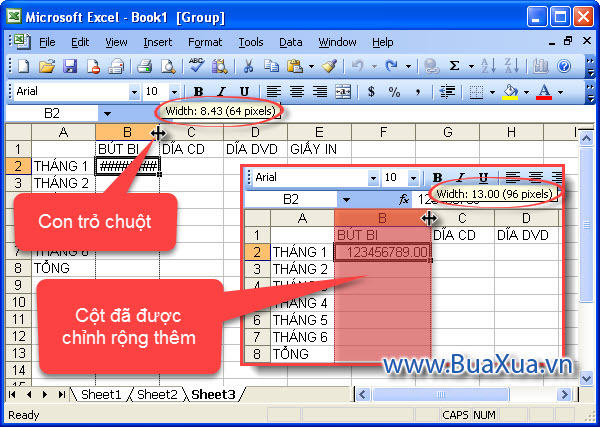Viewport: 600px width, 427px height.
Task: Toggle Center alignment in main Formatting toolbar
Action: coord(297,92)
